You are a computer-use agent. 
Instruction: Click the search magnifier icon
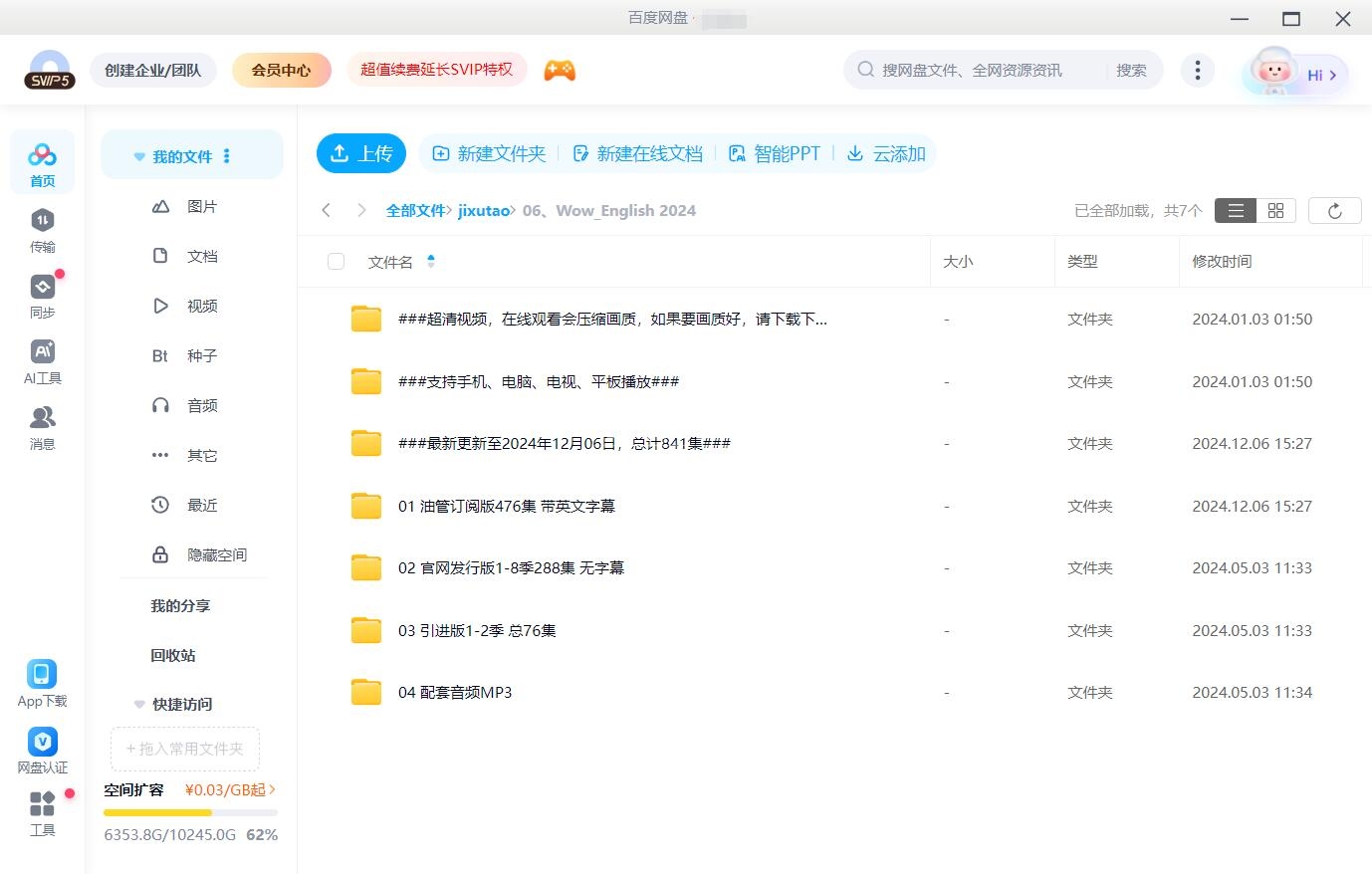pos(865,70)
